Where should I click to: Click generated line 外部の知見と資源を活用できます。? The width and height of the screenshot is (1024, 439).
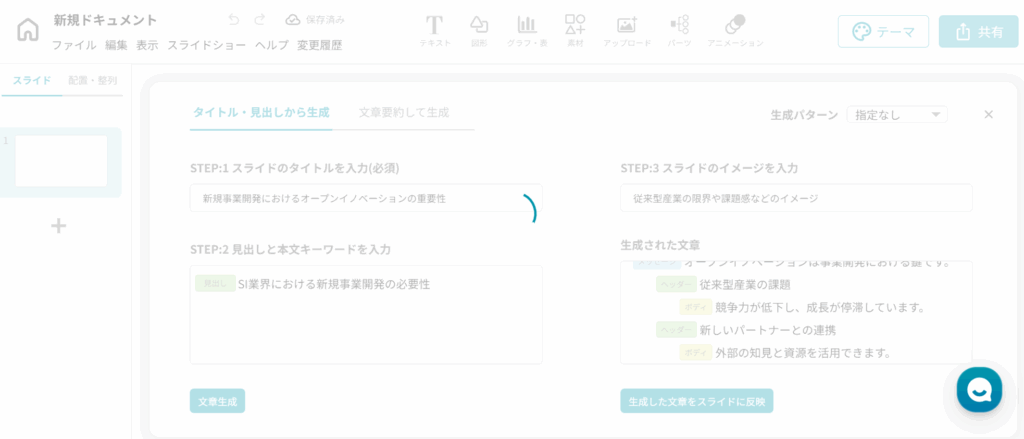coord(803,353)
